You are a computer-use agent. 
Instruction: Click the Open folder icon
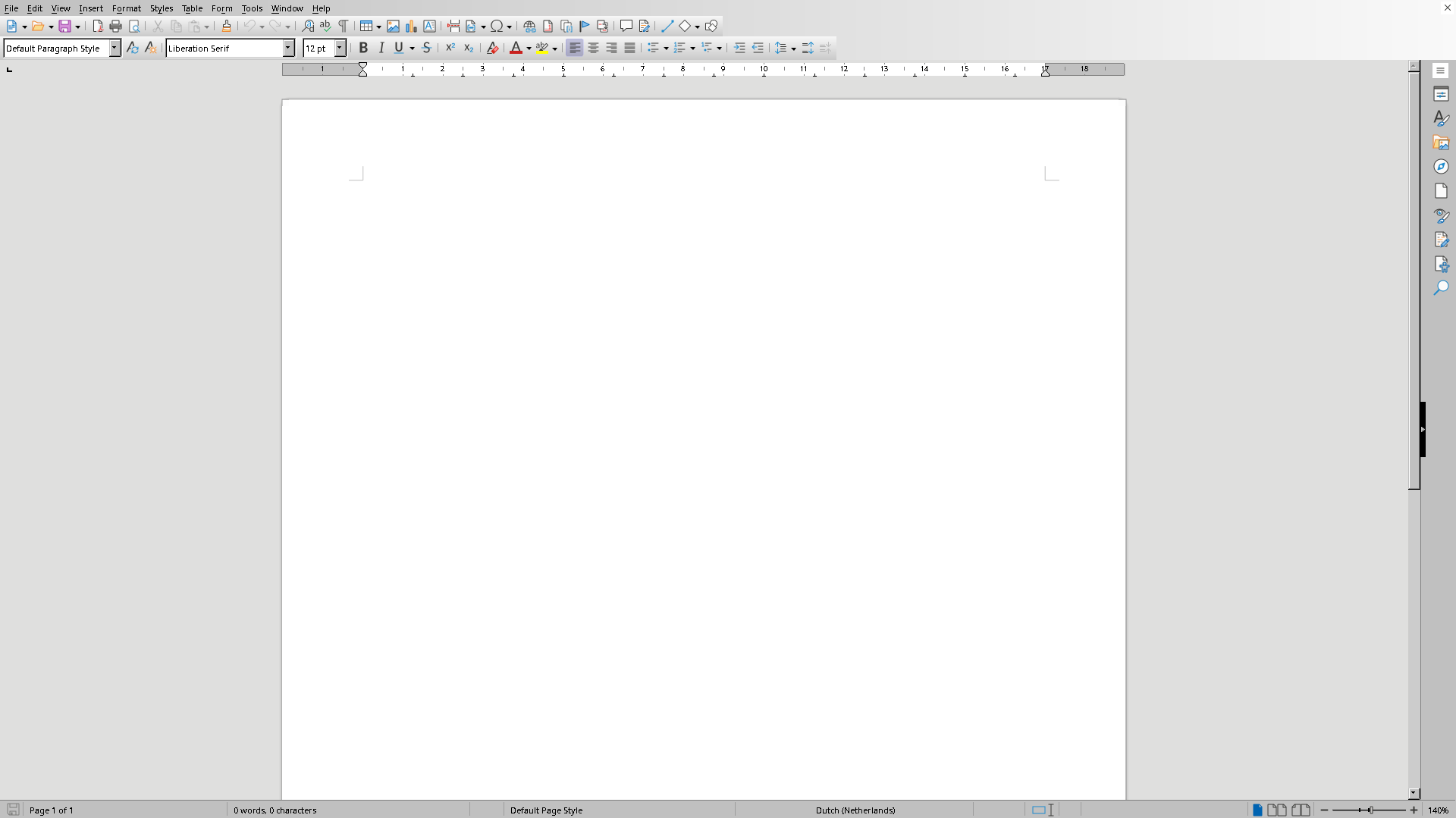click(37, 27)
